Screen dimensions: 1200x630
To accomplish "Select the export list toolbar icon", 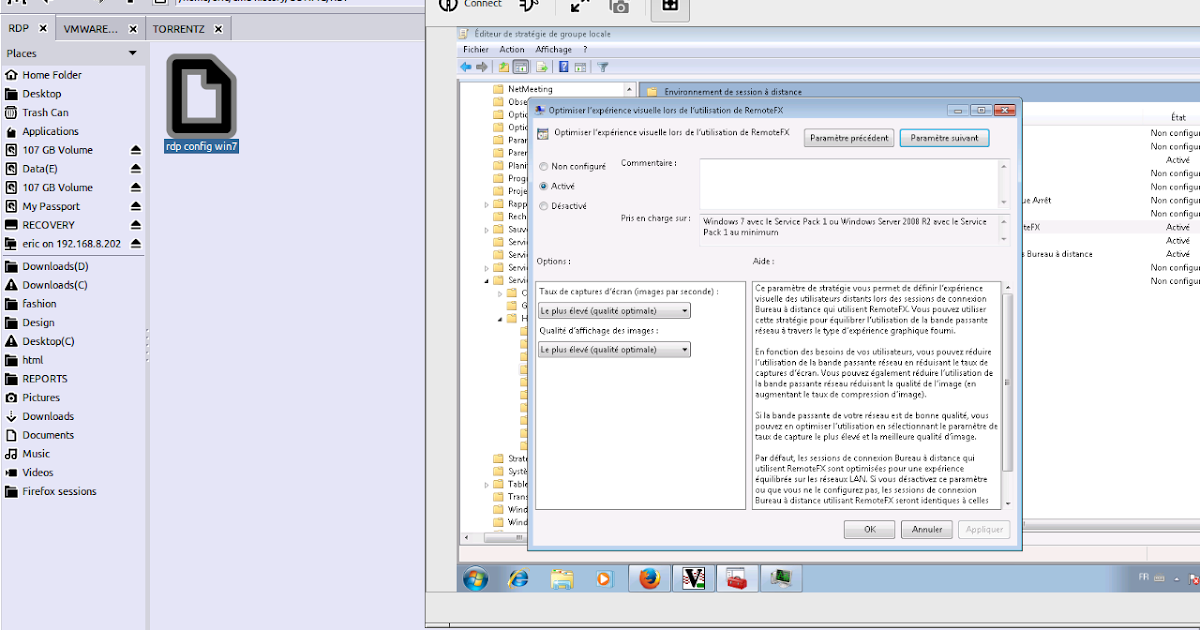I will [x=541, y=67].
